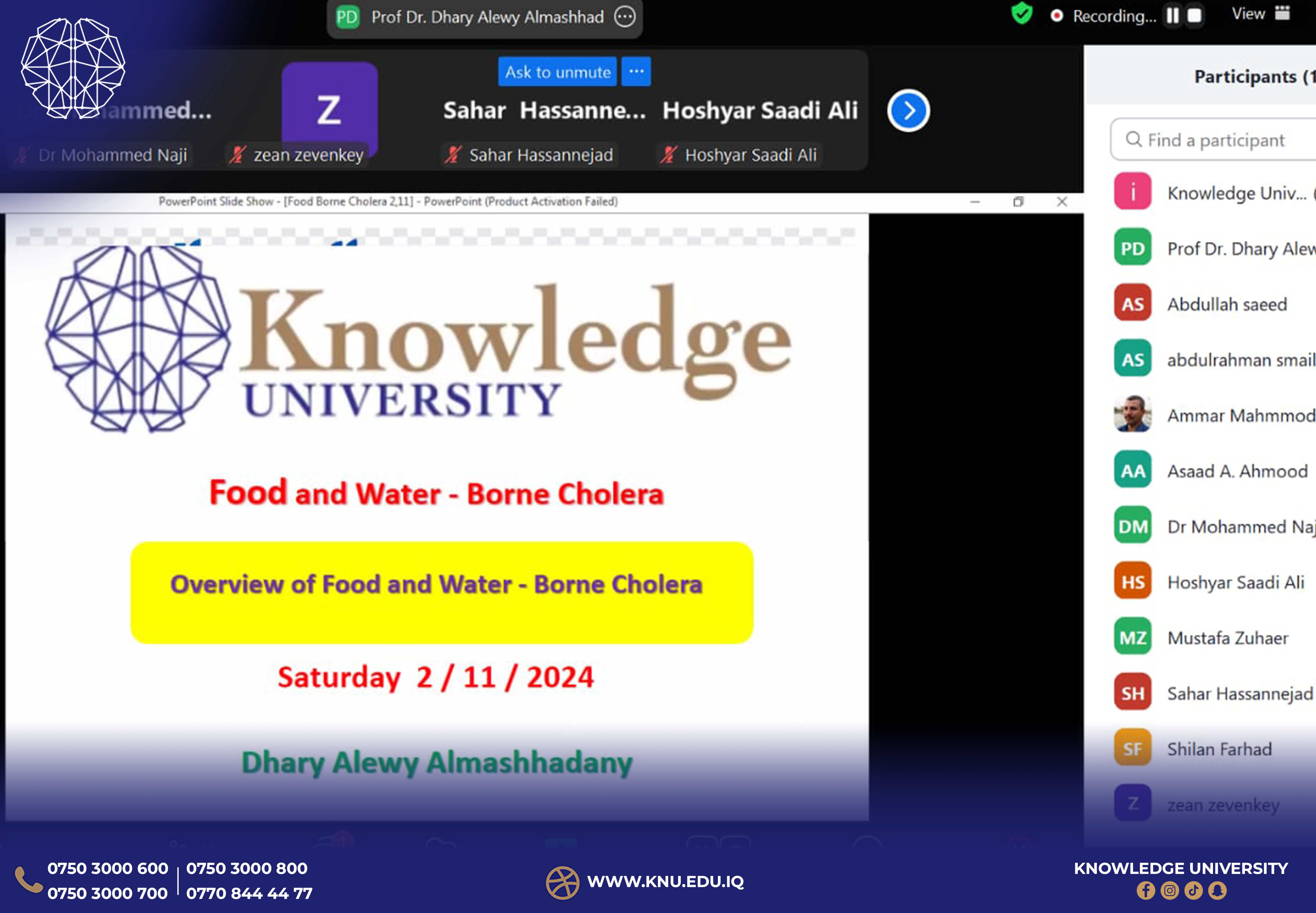Open the TikTok icon in footer

1194,890
